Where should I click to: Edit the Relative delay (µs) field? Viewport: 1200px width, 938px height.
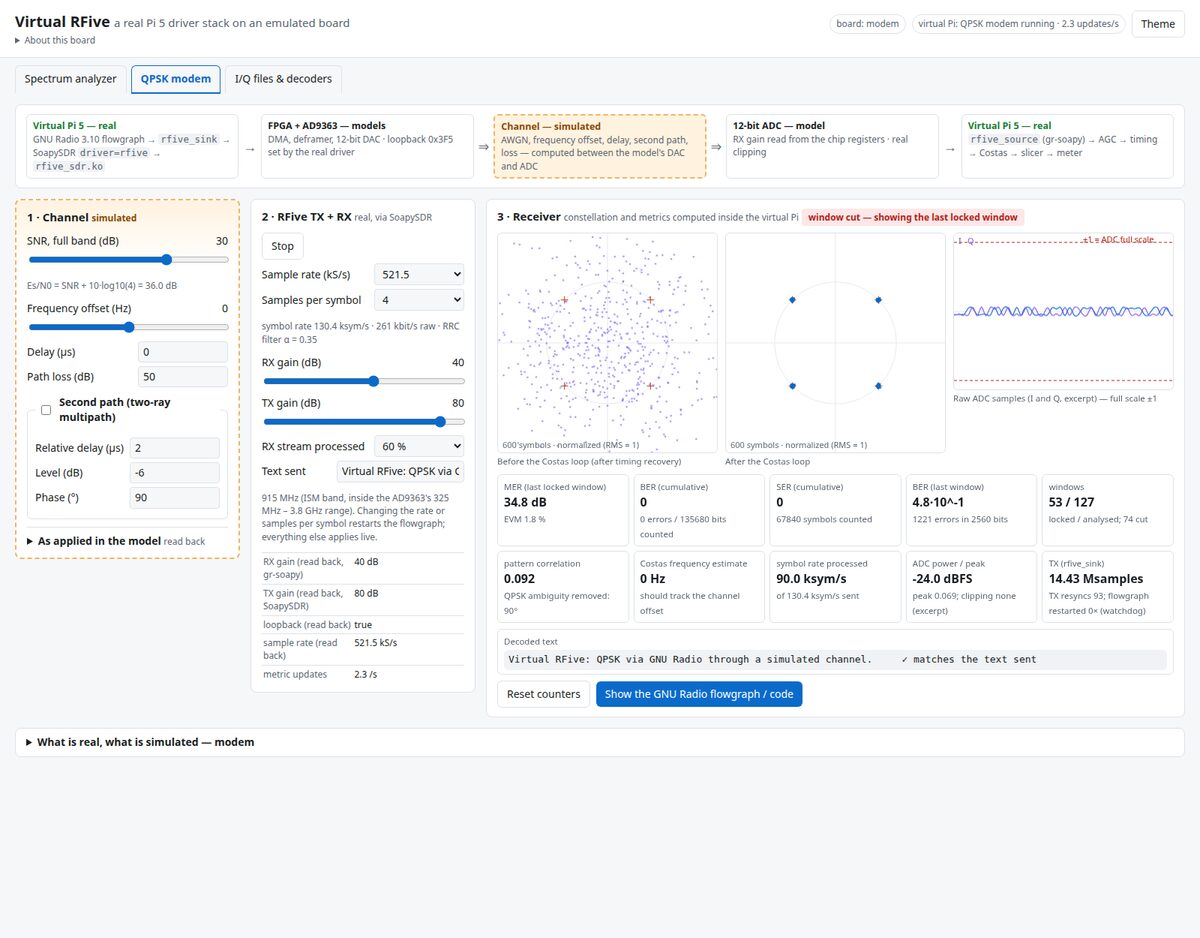[x=175, y=448]
